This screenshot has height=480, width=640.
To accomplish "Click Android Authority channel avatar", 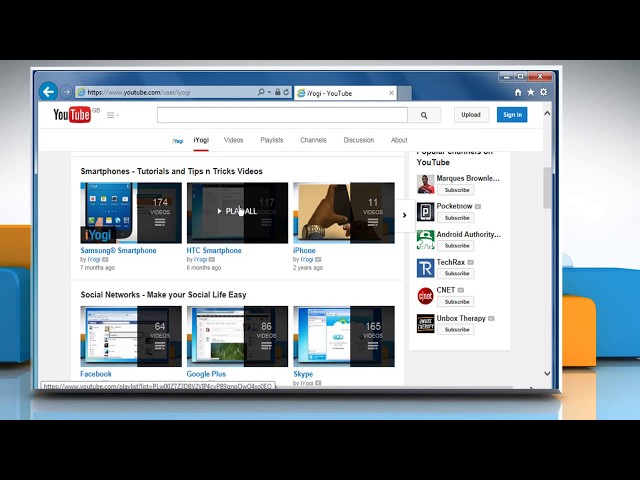I will 425,240.
